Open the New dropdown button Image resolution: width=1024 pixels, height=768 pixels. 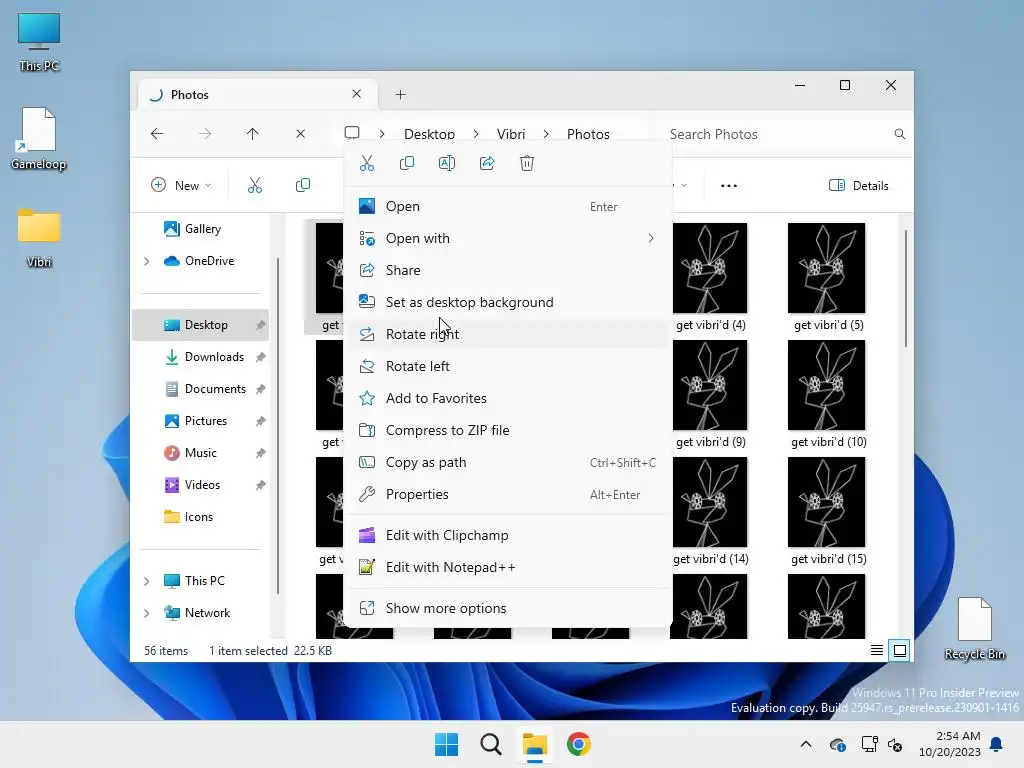click(x=181, y=185)
